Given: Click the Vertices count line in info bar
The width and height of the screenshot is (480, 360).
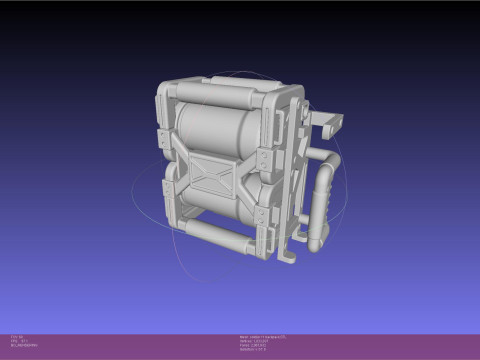Looking at the screenshot, I should pyautogui.click(x=254, y=341).
